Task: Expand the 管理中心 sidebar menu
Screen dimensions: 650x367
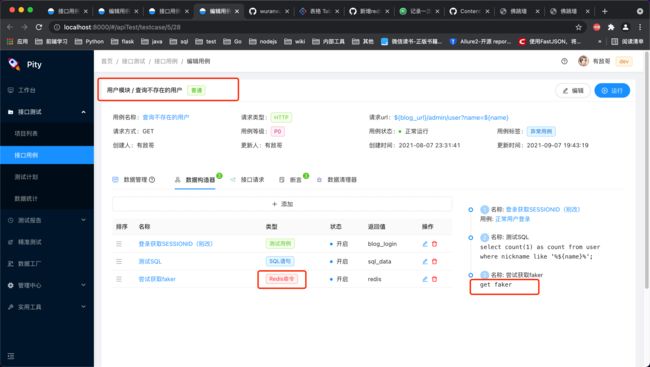Action: 83,285
